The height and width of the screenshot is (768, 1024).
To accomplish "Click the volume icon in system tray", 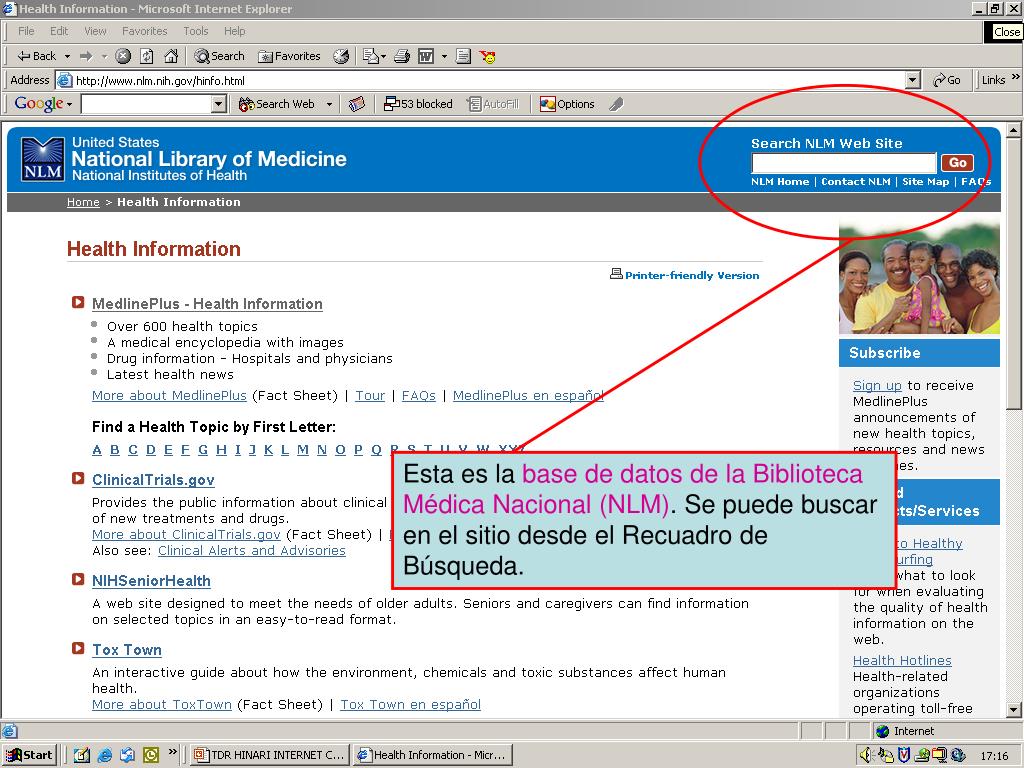I will [x=867, y=755].
